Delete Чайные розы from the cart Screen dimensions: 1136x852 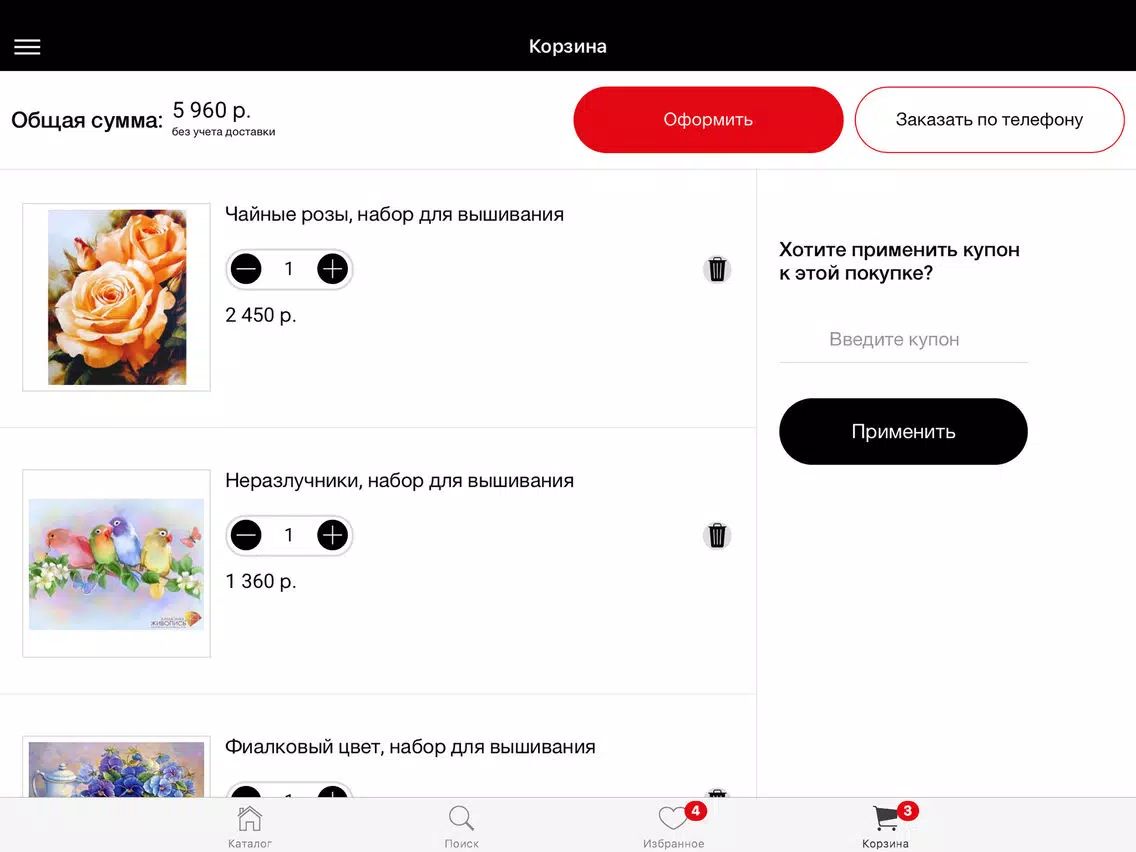[x=717, y=270]
